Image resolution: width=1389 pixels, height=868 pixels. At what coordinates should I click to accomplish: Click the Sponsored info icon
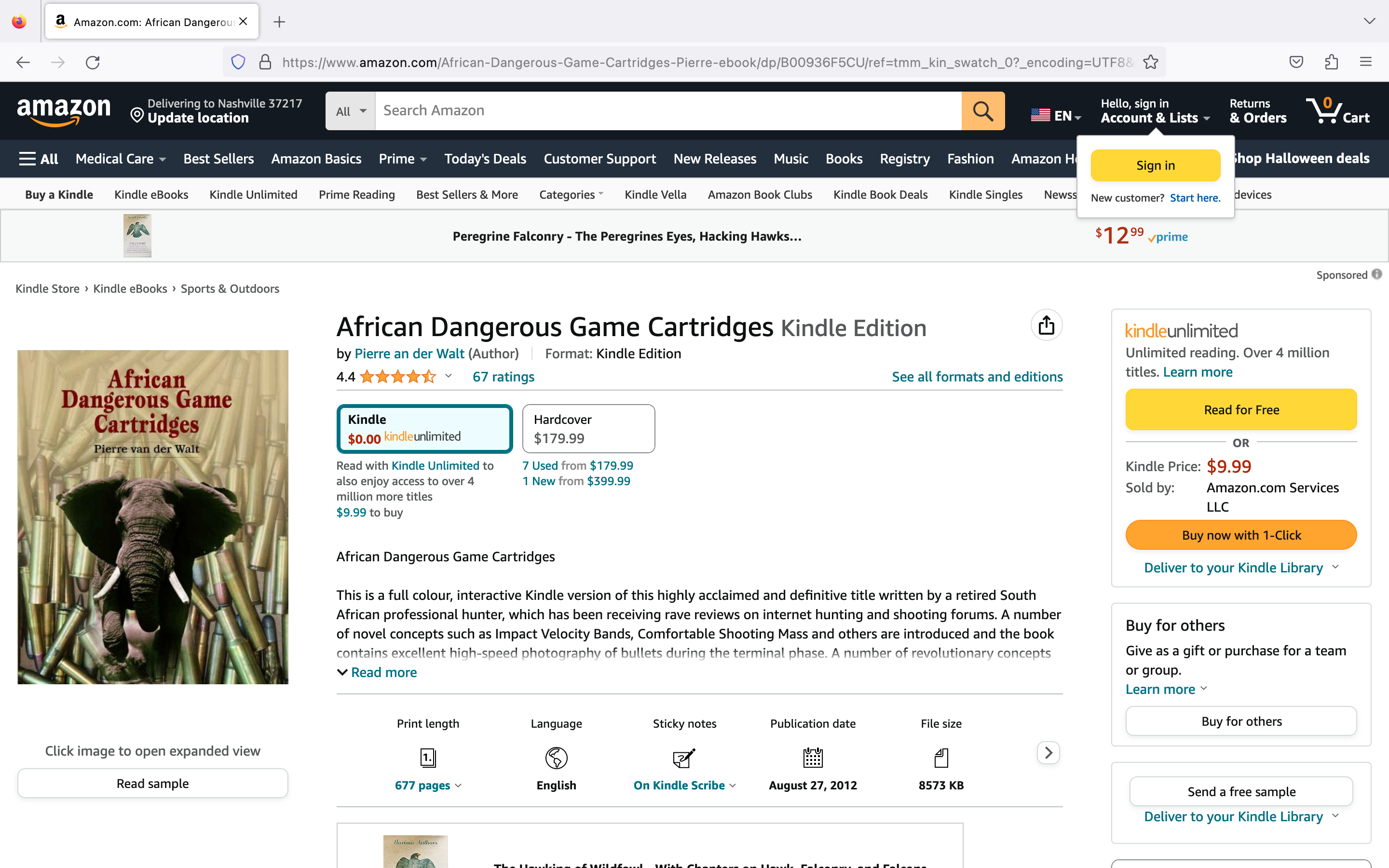click(x=1377, y=274)
